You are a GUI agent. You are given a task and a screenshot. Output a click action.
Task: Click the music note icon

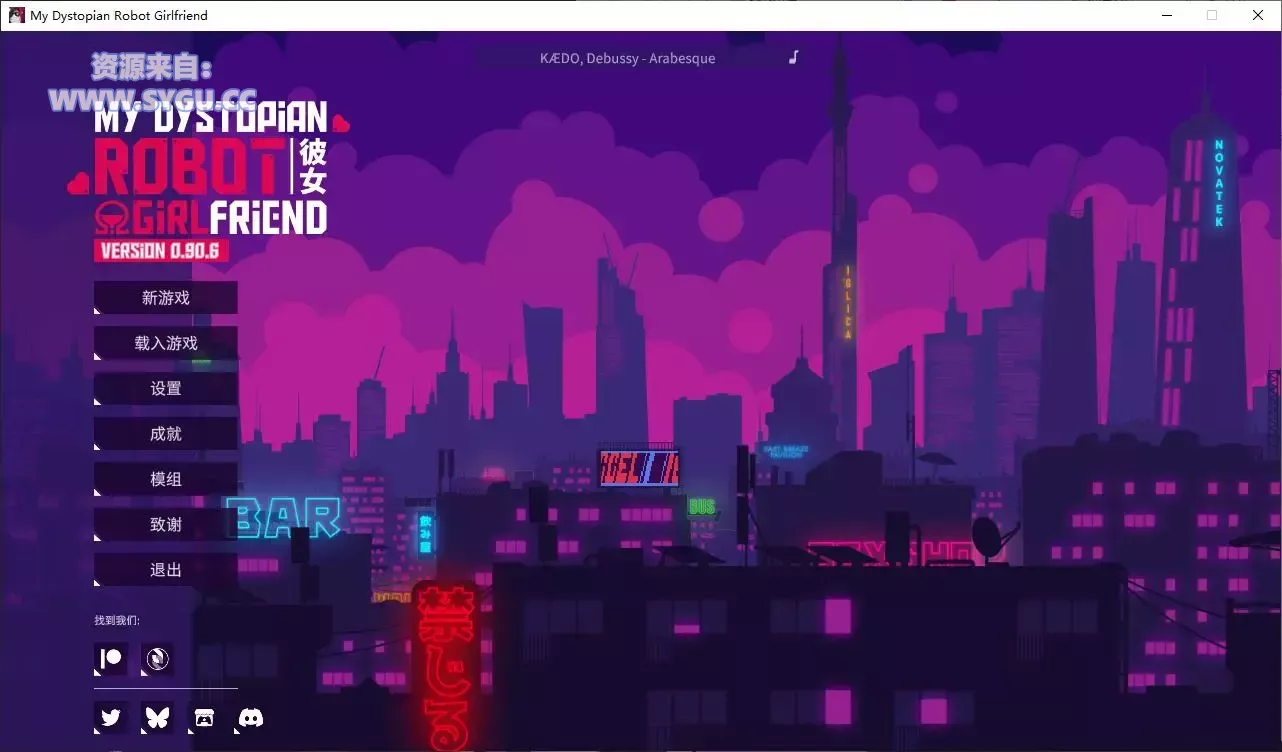coord(794,57)
